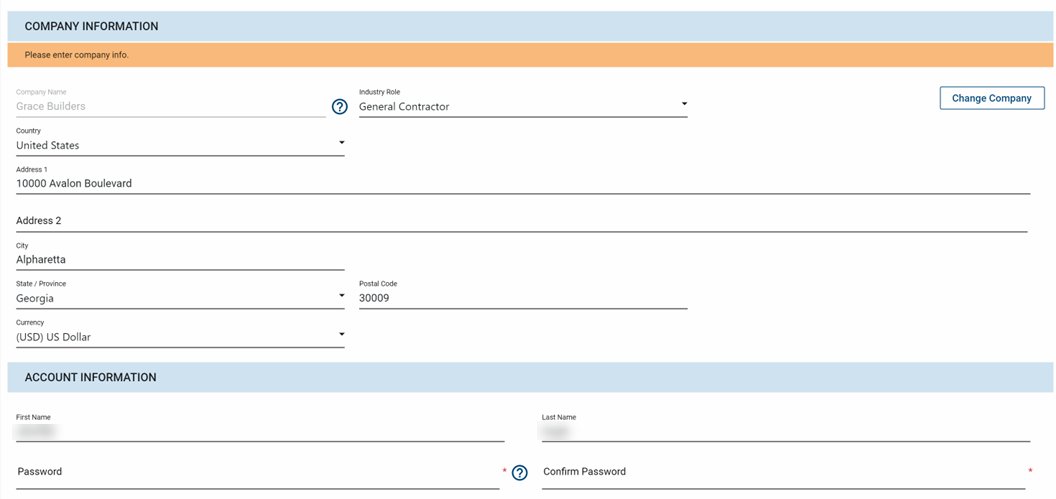1056x499 pixels.
Task: Click the help icon beside Company Name
Action: point(339,107)
